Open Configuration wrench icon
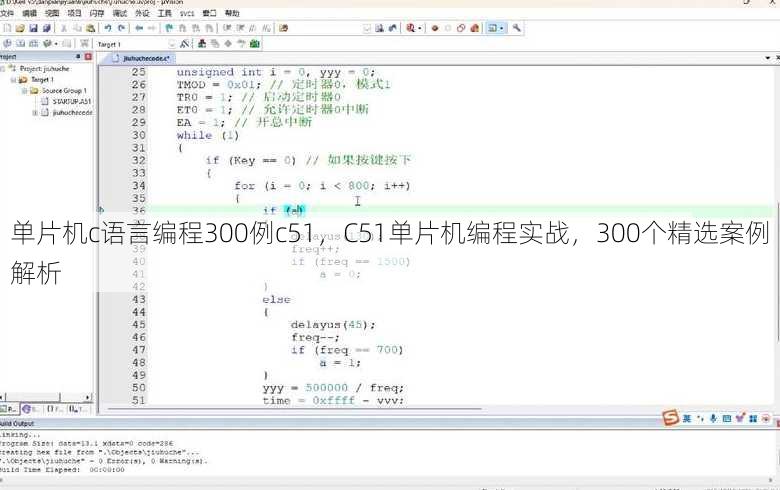780x490 pixels. [x=516, y=28]
